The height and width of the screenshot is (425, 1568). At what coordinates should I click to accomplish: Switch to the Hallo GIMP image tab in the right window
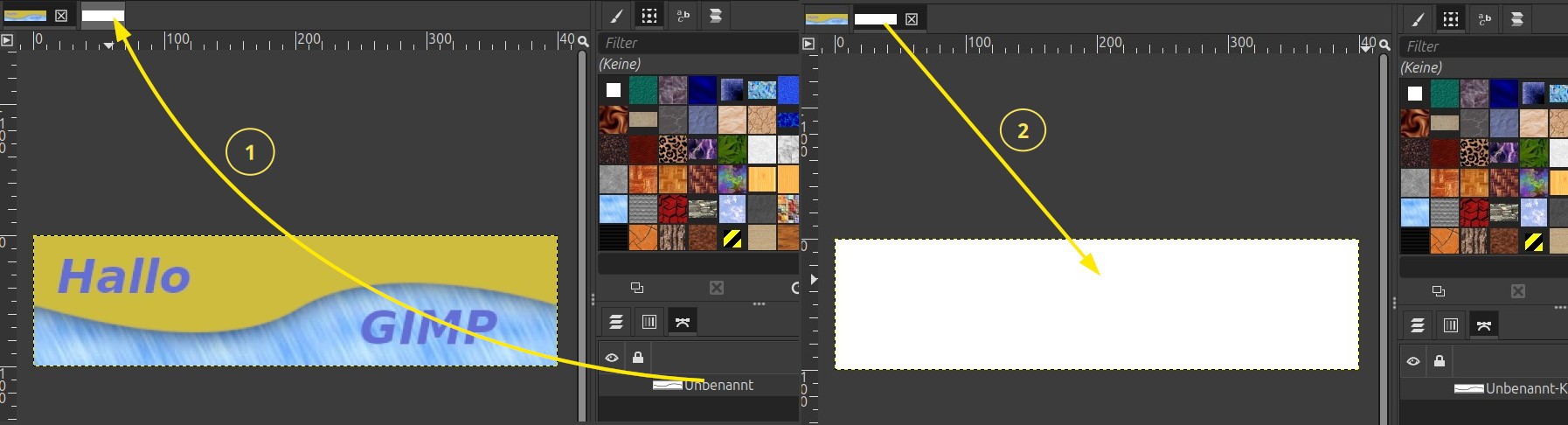tap(826, 18)
